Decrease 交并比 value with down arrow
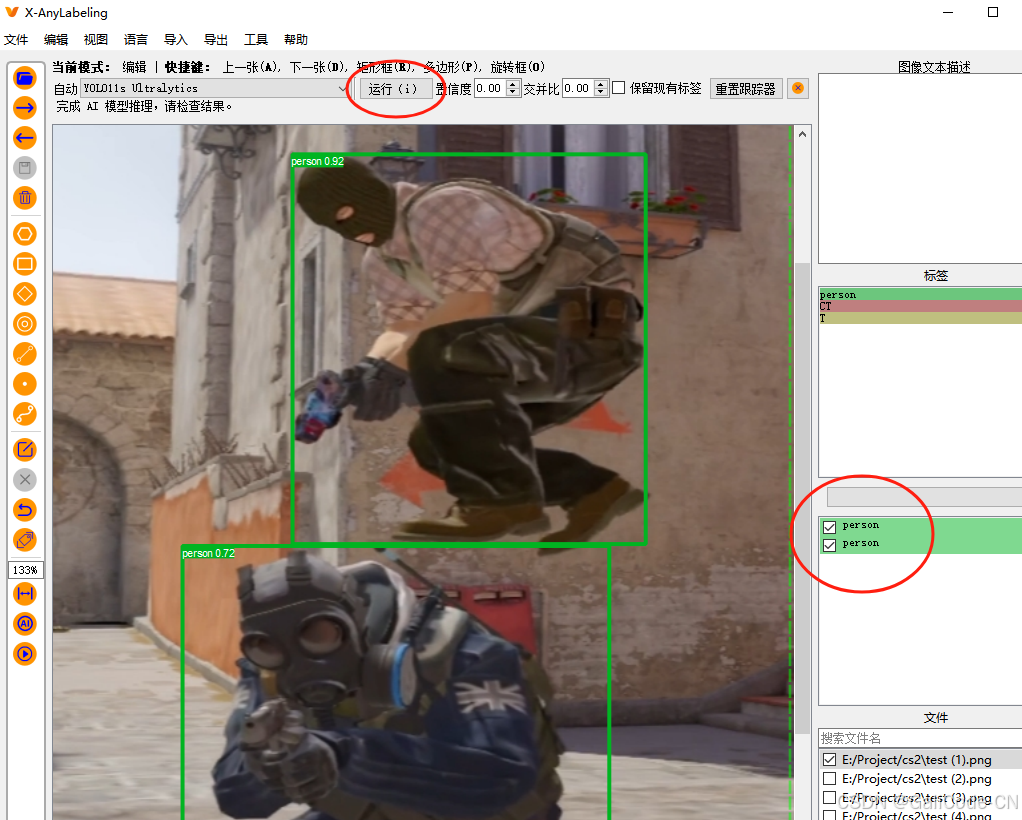This screenshot has height=820, width=1022. [x=602, y=93]
